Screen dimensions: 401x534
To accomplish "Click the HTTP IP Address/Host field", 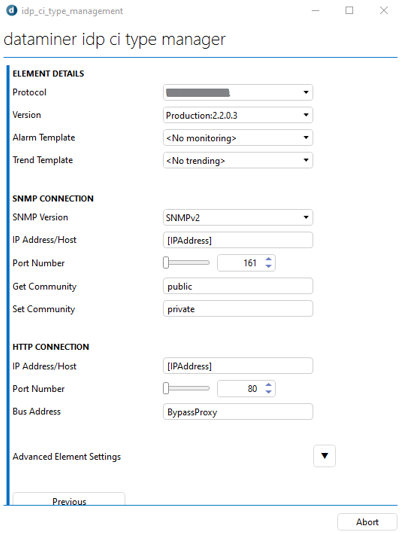I will (238, 366).
